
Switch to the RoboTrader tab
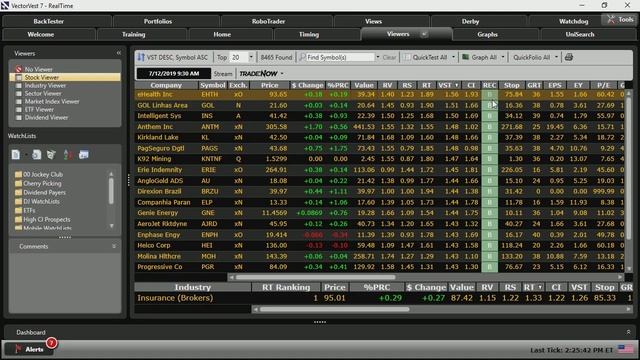(x=269, y=21)
